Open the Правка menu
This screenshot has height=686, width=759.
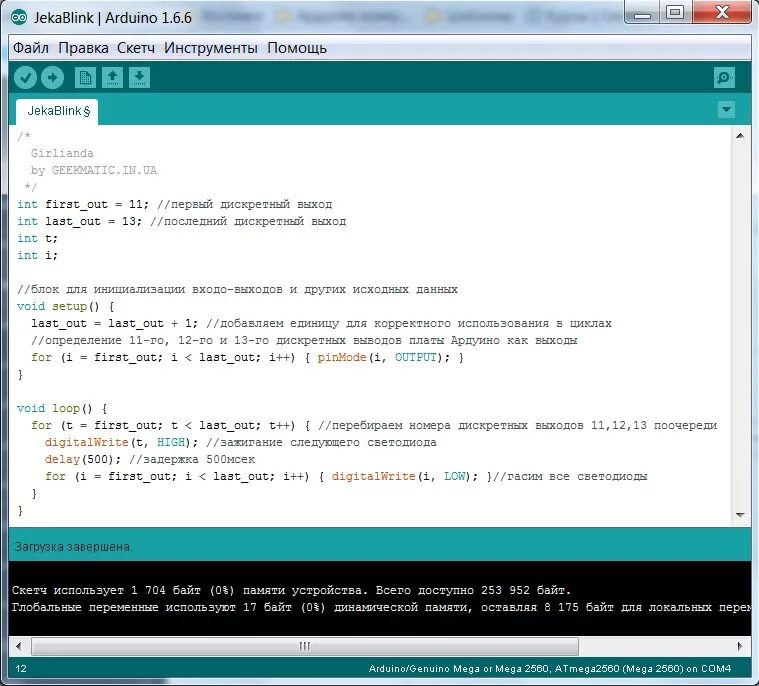click(x=83, y=48)
